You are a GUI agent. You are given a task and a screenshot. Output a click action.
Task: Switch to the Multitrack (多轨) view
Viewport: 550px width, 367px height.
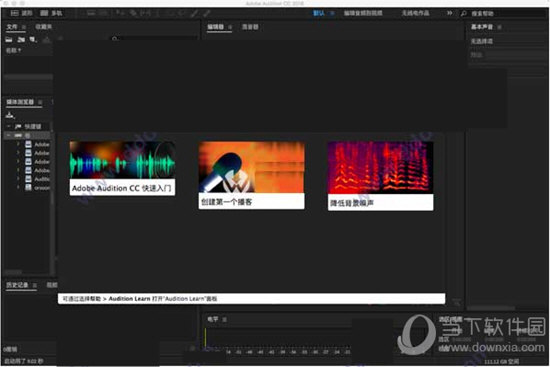coord(51,13)
